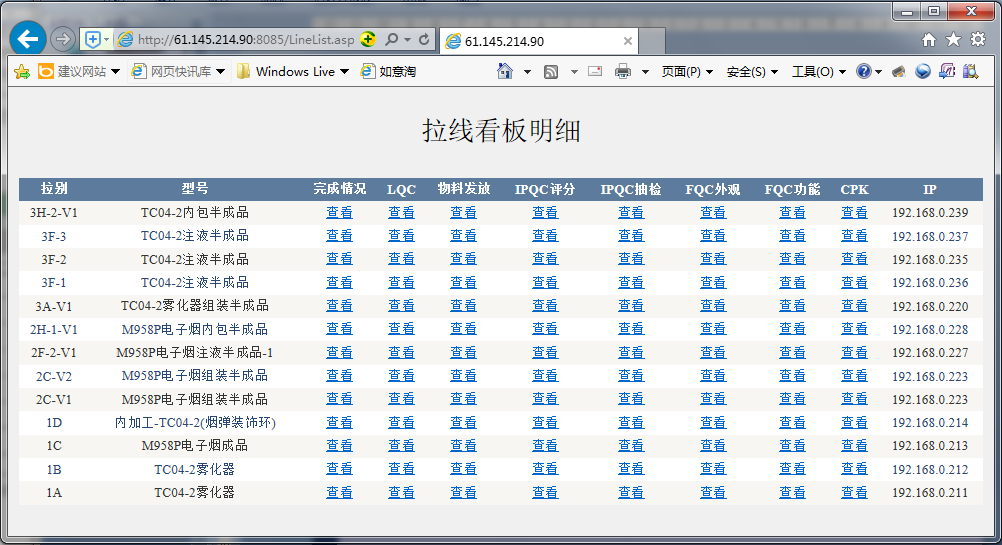Click 查看 under LQC for row 3F-3
This screenshot has height=545, width=1002.
[401, 236]
